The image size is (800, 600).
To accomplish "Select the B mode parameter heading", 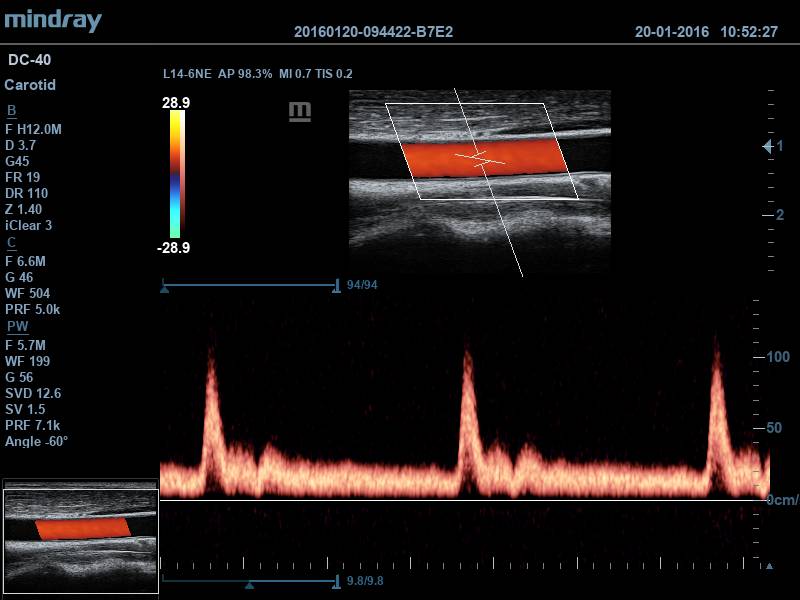I will (11, 111).
